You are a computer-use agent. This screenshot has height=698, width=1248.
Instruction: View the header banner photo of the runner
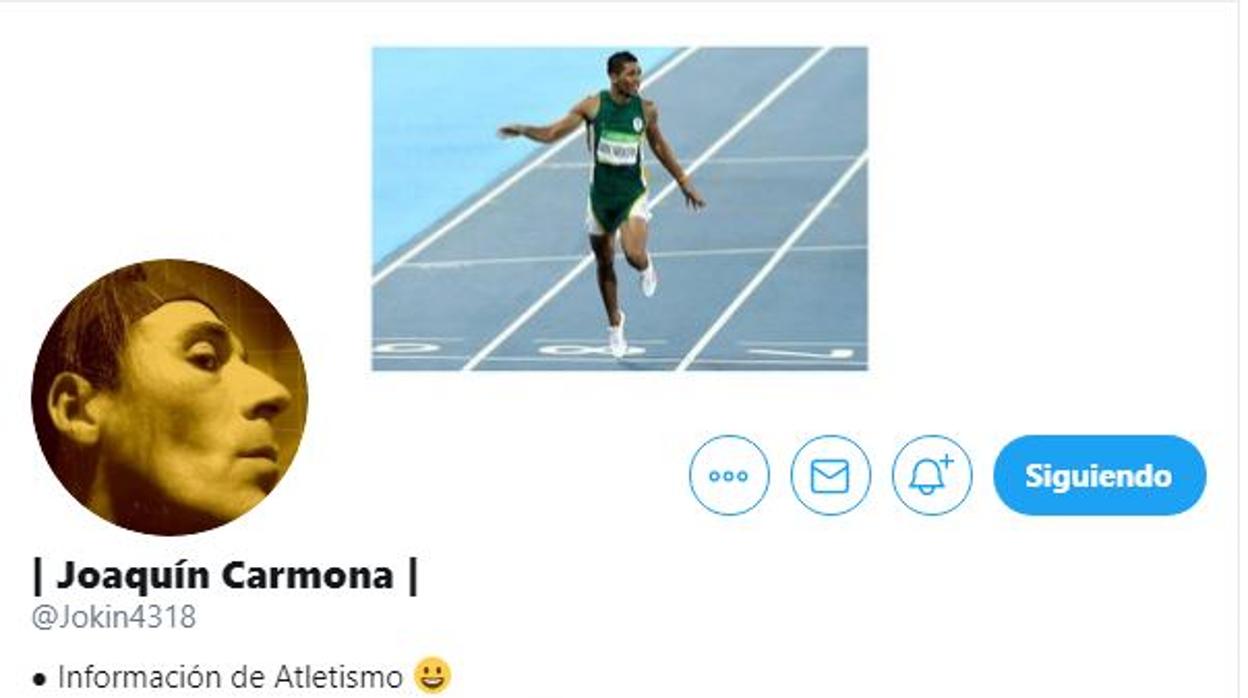[620, 209]
